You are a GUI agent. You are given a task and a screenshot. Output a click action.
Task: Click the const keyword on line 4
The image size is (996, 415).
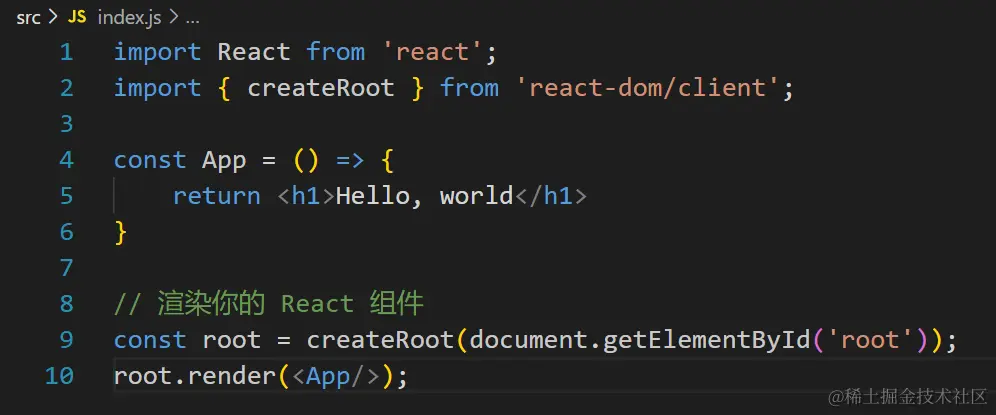151,160
